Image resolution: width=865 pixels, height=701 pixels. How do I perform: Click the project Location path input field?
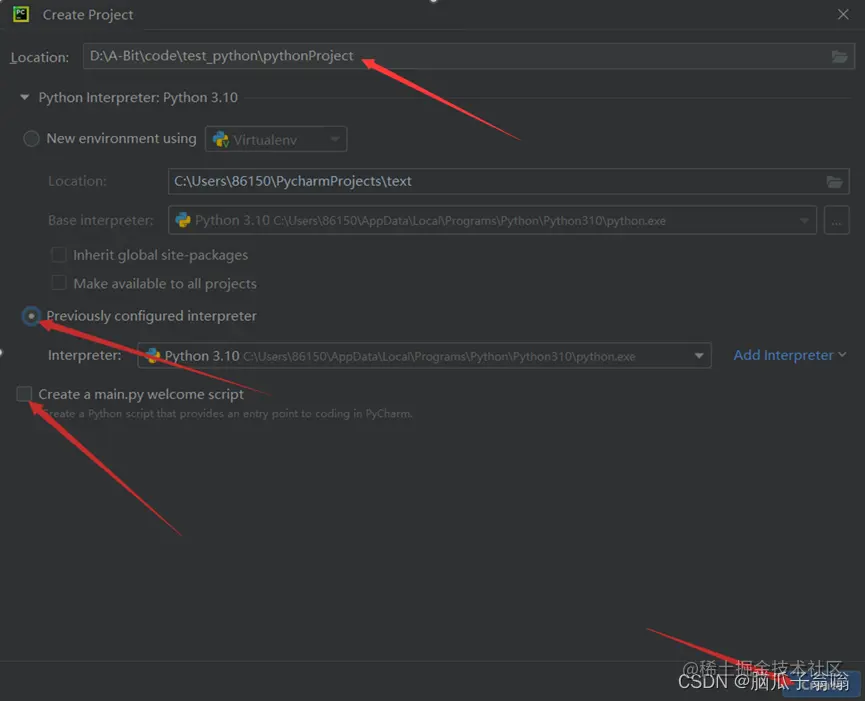(468, 56)
